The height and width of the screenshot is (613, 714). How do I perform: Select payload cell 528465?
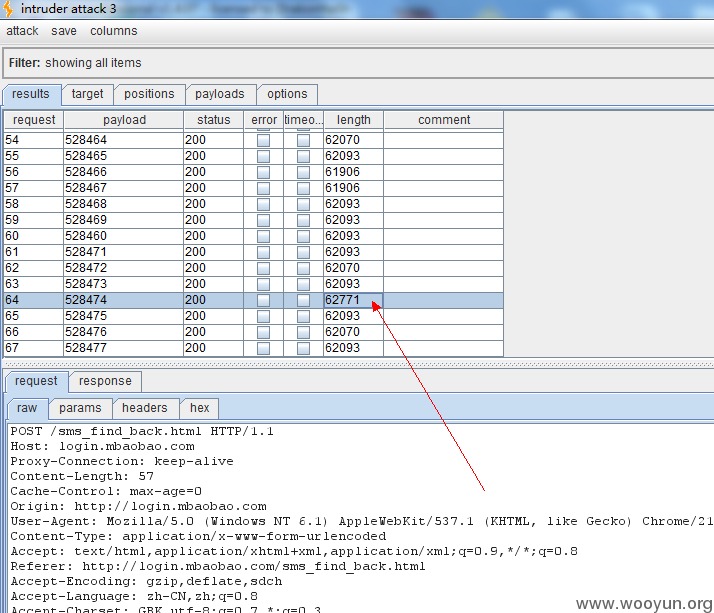click(123, 156)
